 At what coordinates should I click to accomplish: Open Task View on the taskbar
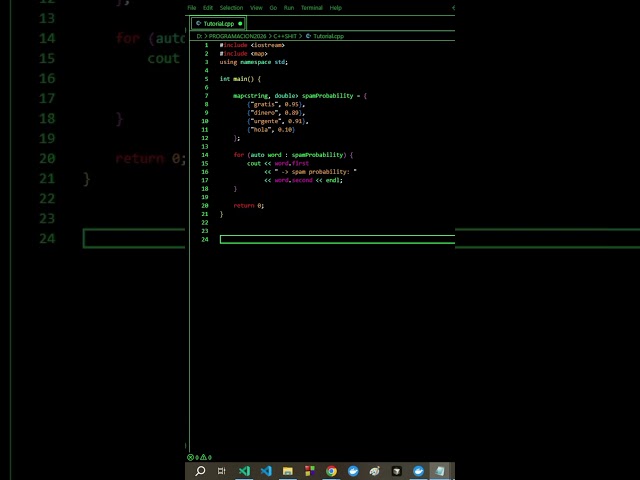(222, 471)
